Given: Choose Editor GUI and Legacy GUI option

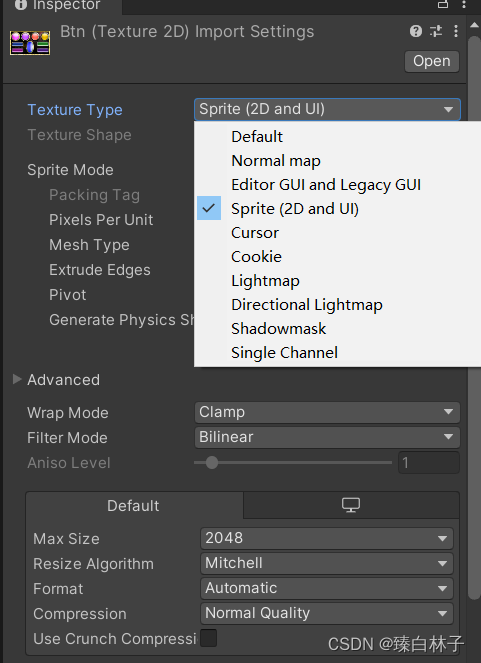Looking at the screenshot, I should 326,185.
